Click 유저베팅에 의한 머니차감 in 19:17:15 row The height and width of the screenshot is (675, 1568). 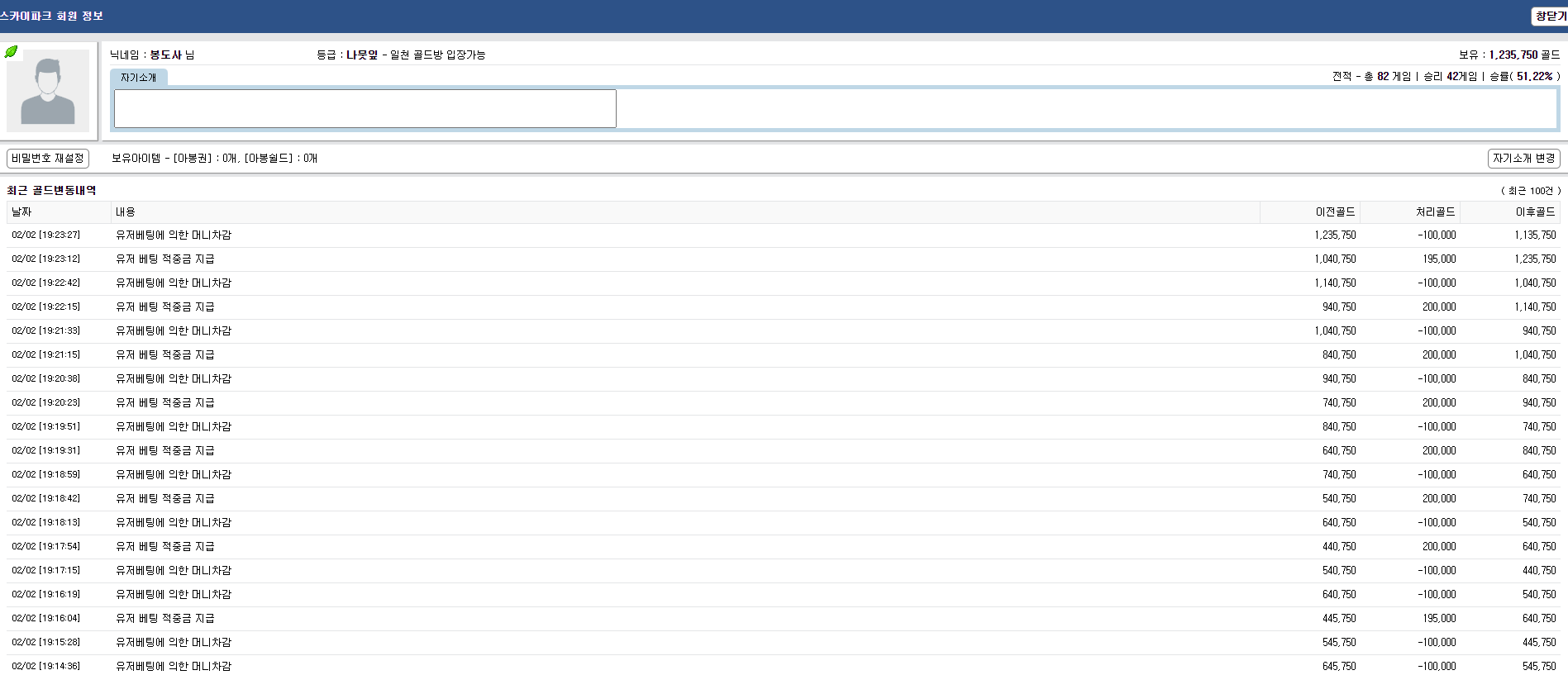tap(174, 570)
